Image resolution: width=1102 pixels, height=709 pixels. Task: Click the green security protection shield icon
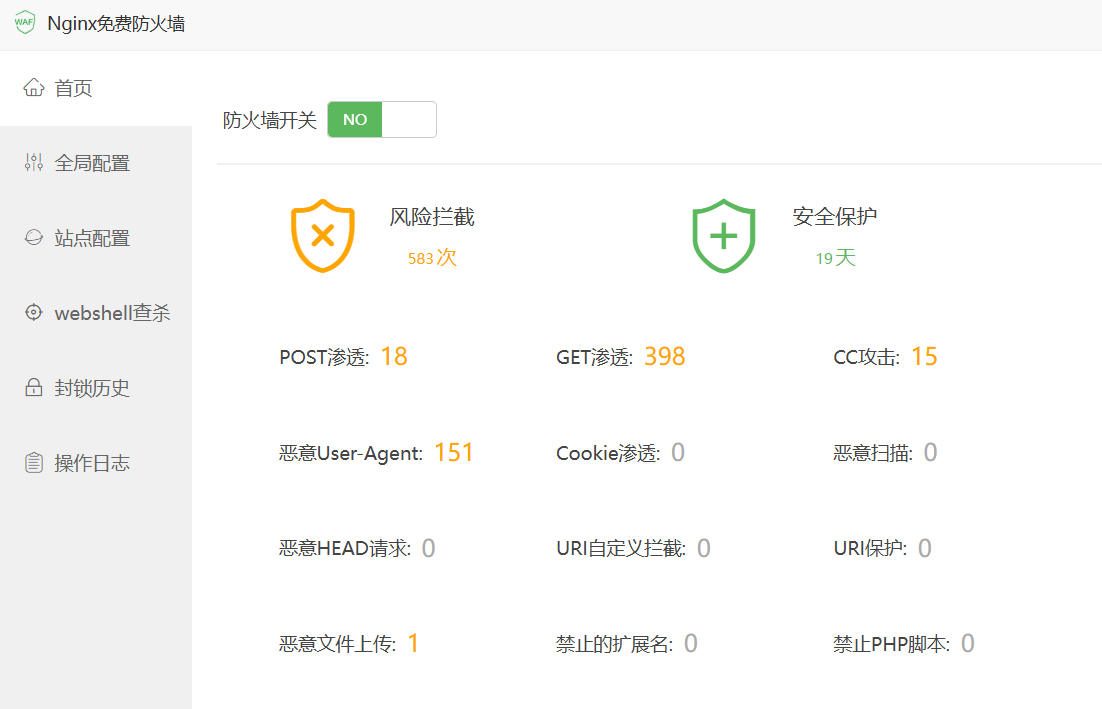tap(723, 236)
